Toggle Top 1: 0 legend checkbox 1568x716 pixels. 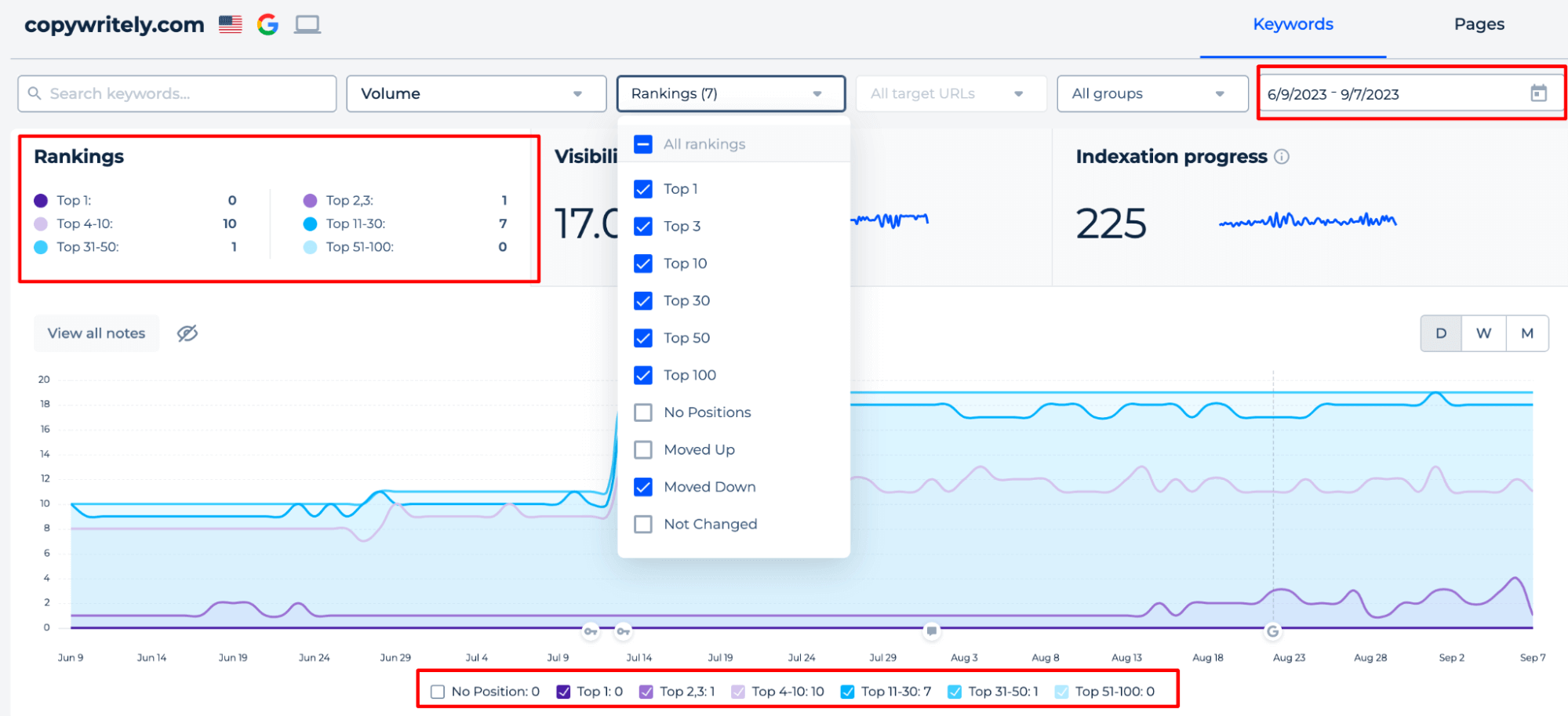[x=563, y=692]
